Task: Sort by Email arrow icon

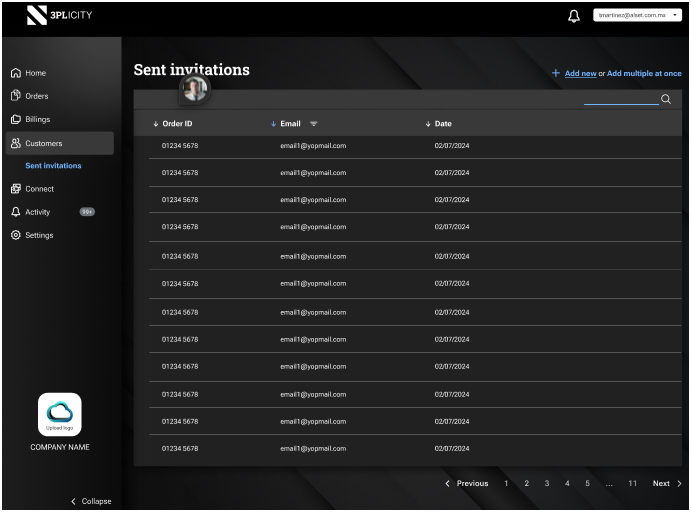Action: point(273,124)
